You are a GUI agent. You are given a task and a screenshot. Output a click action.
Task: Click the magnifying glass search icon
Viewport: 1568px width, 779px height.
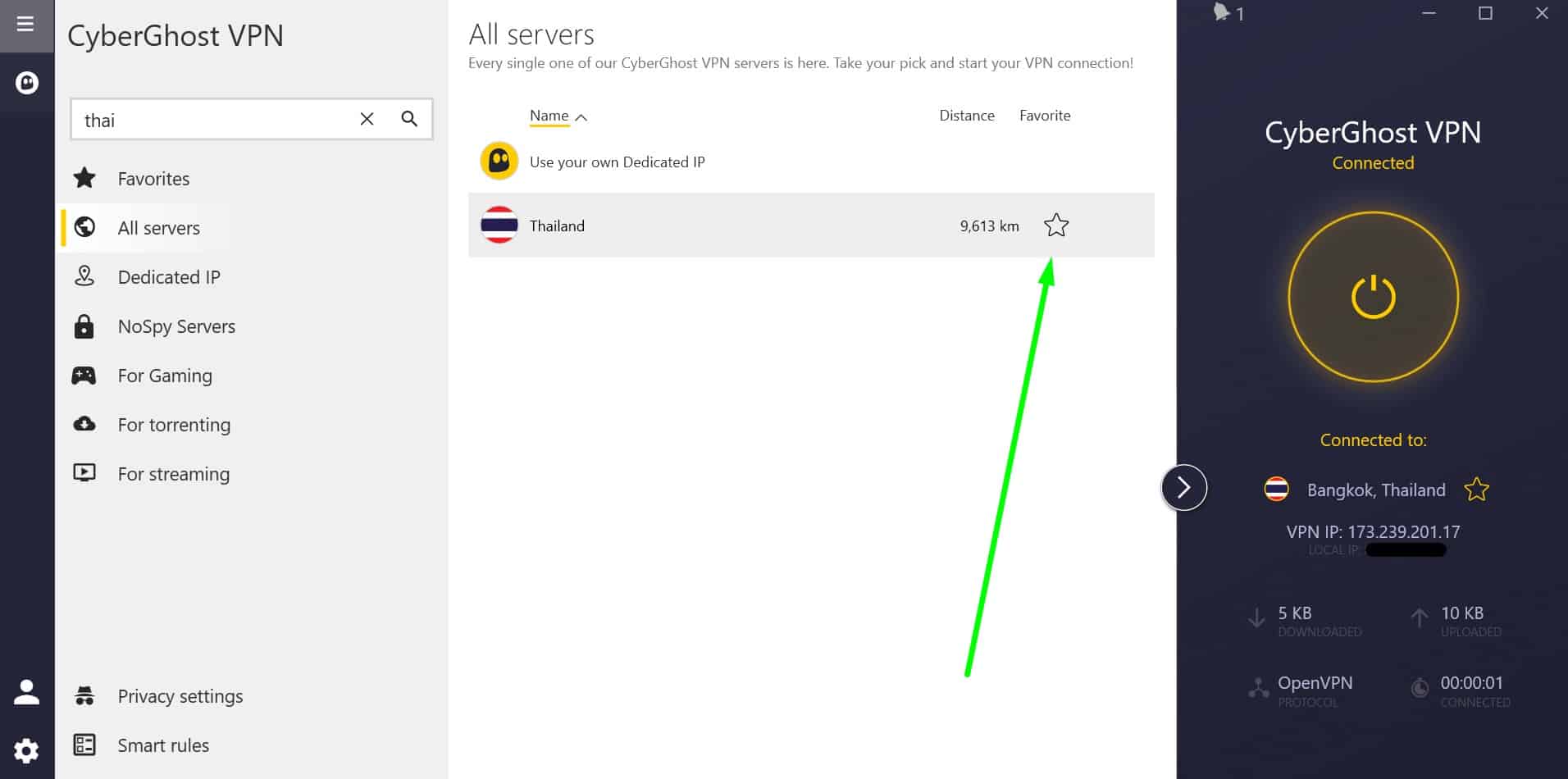(x=409, y=120)
